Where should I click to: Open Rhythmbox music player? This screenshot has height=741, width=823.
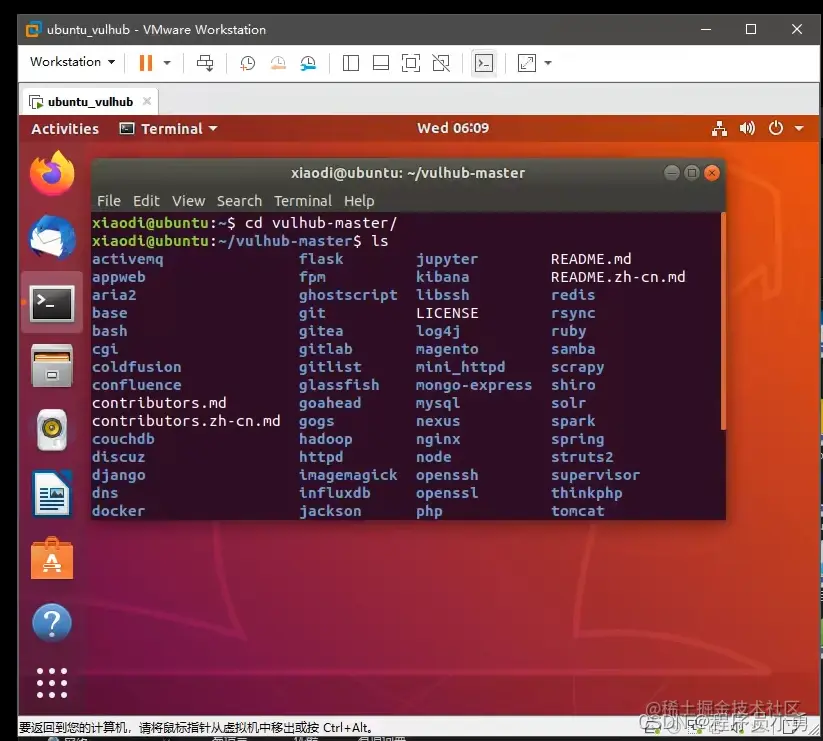(52, 430)
